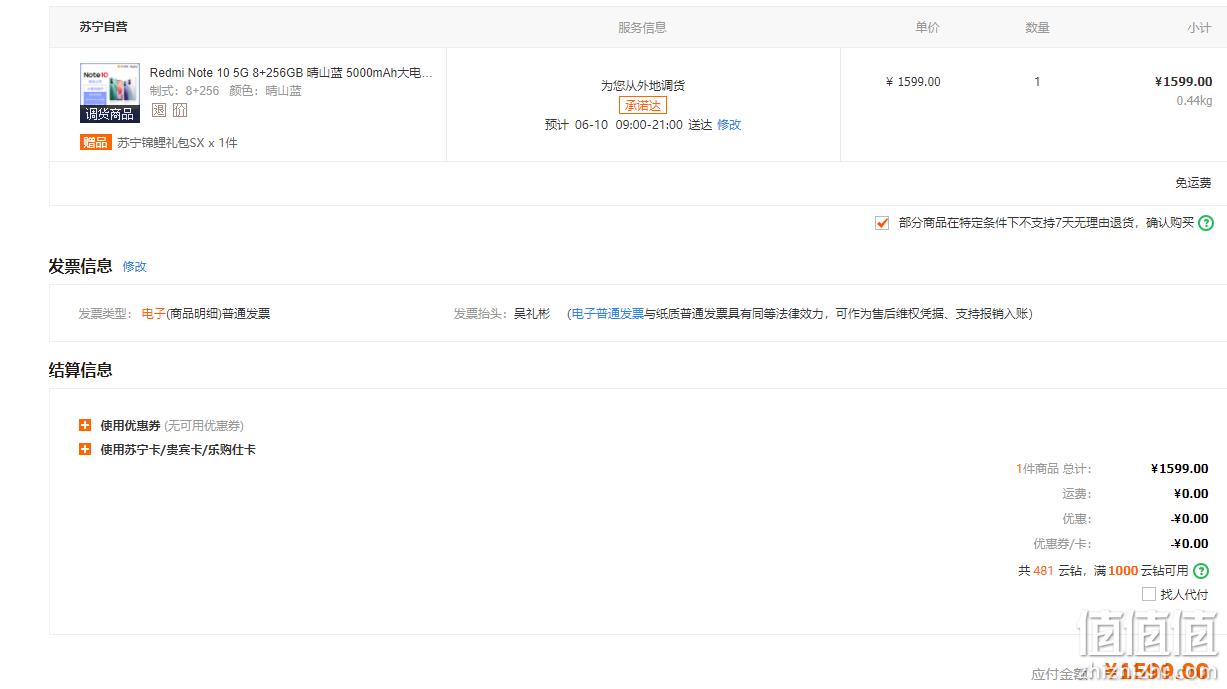Click the 为您从外地调货 service text
The image size is (1227, 689).
(x=642, y=86)
